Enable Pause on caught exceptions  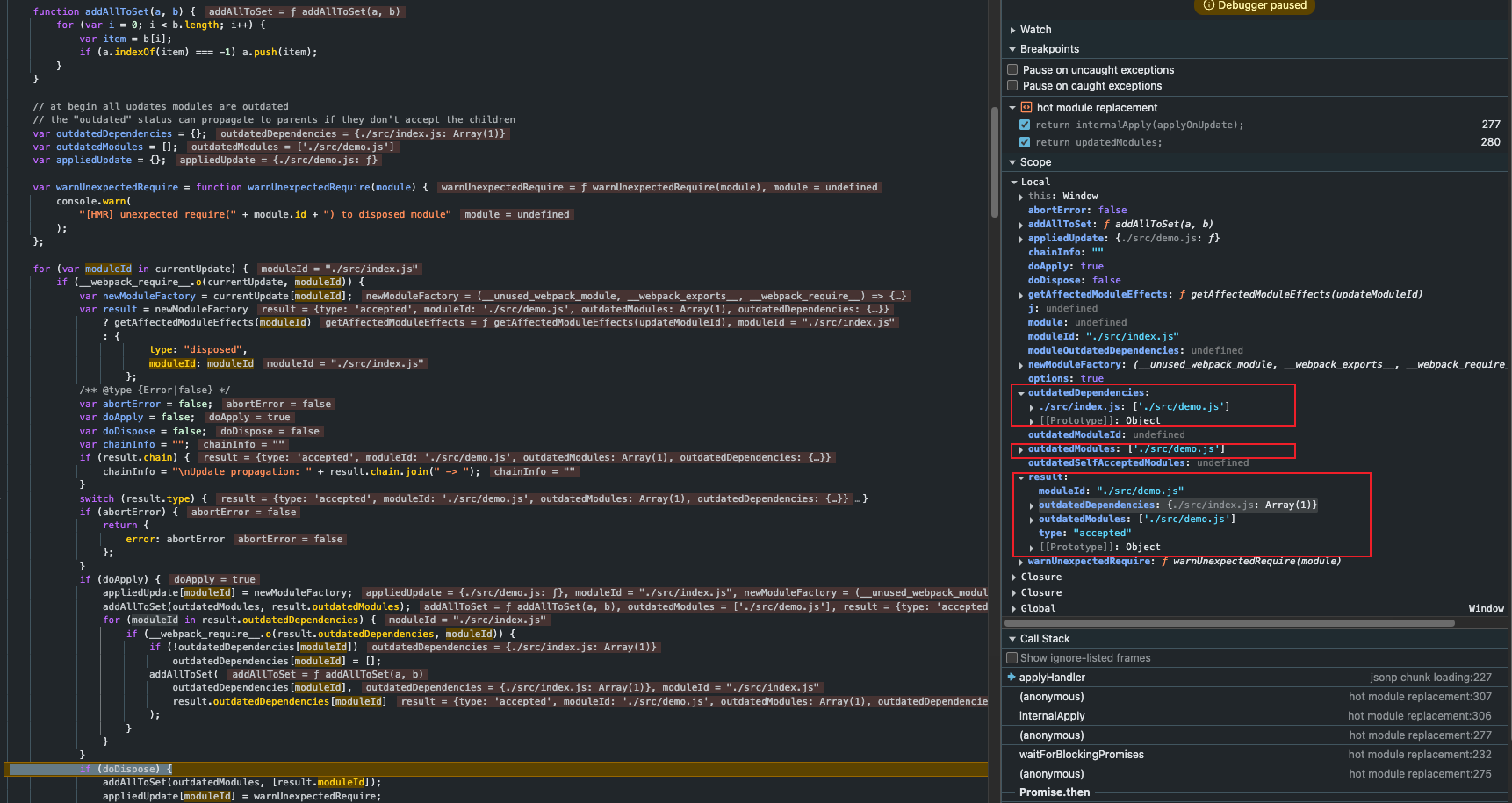(x=1012, y=86)
